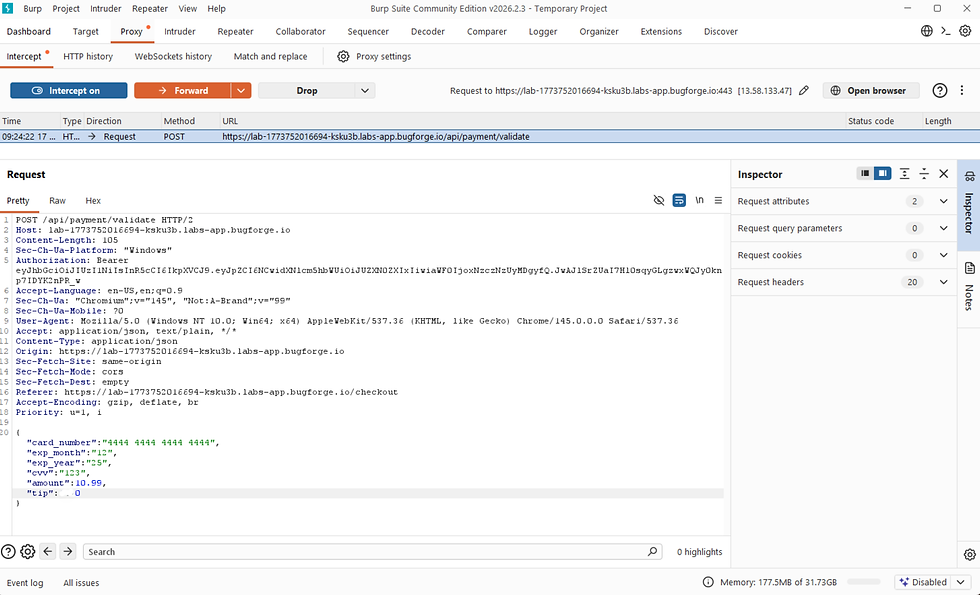980x595 pixels.
Task: Open the globe icon in top-right toolbar
Action: (927, 31)
